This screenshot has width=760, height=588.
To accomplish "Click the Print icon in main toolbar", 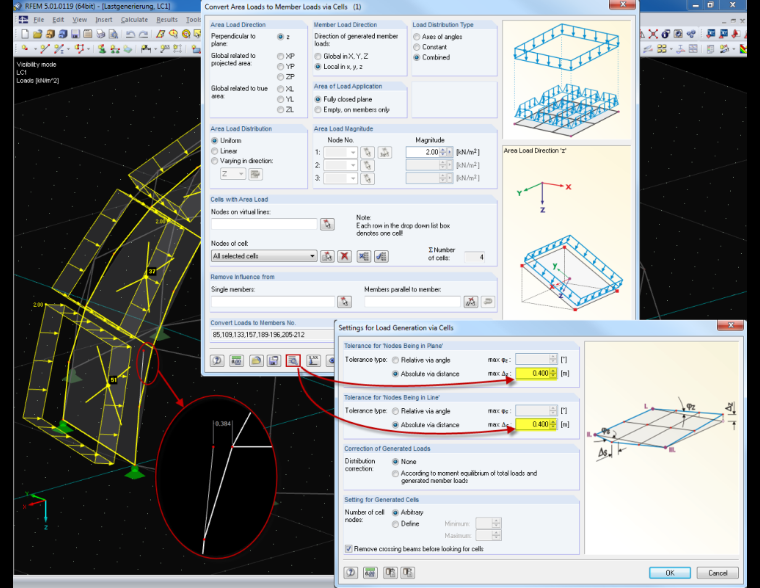I will pyautogui.click(x=100, y=34).
